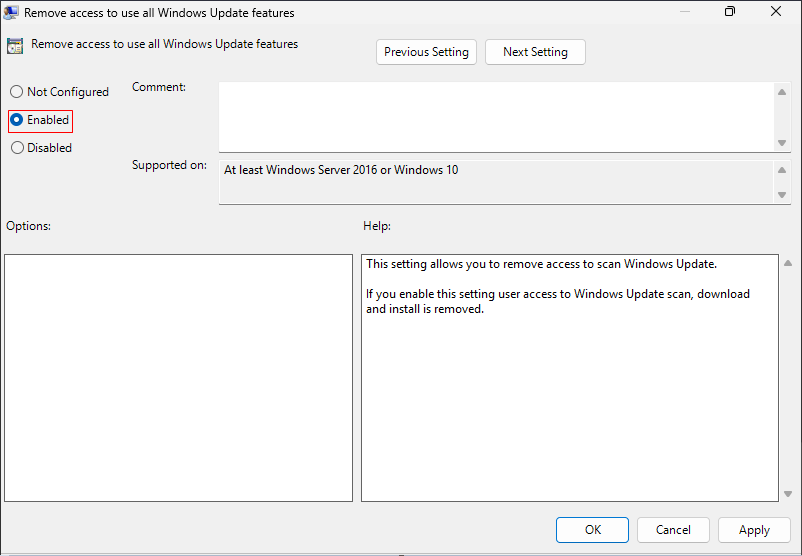Image resolution: width=802 pixels, height=556 pixels.
Task: Go to Previous Setting
Action: 426,52
